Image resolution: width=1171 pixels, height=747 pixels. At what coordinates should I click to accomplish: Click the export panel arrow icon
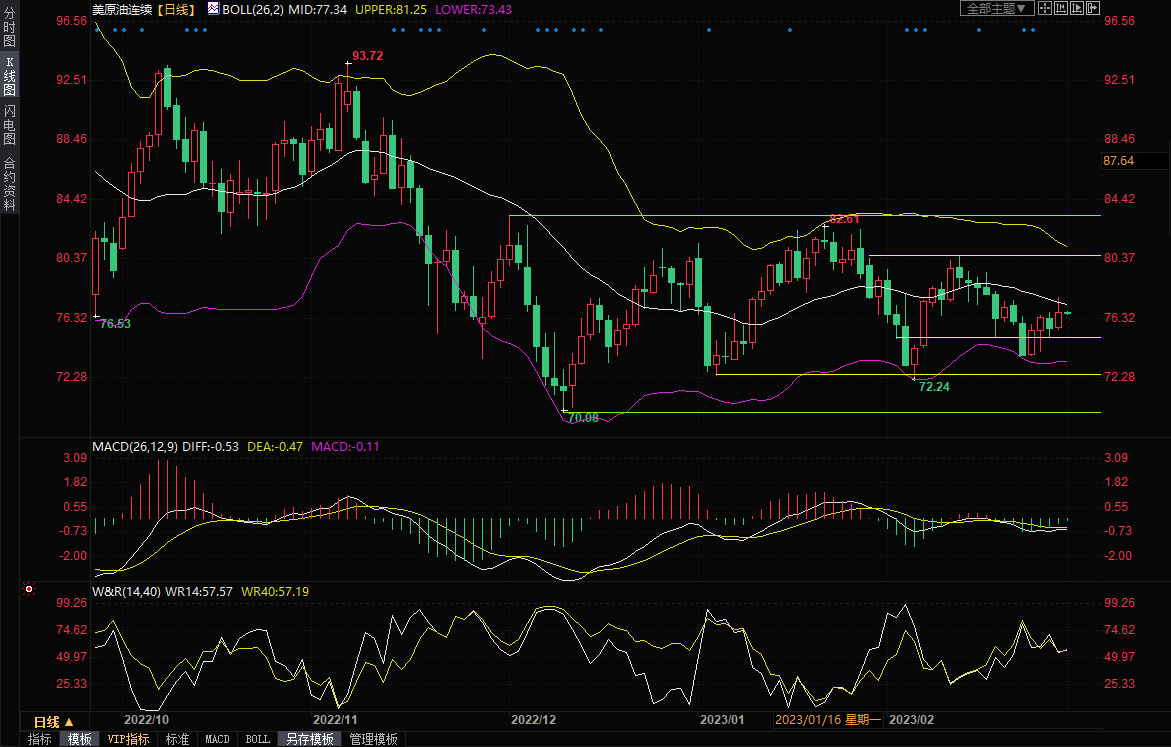coord(1093,8)
